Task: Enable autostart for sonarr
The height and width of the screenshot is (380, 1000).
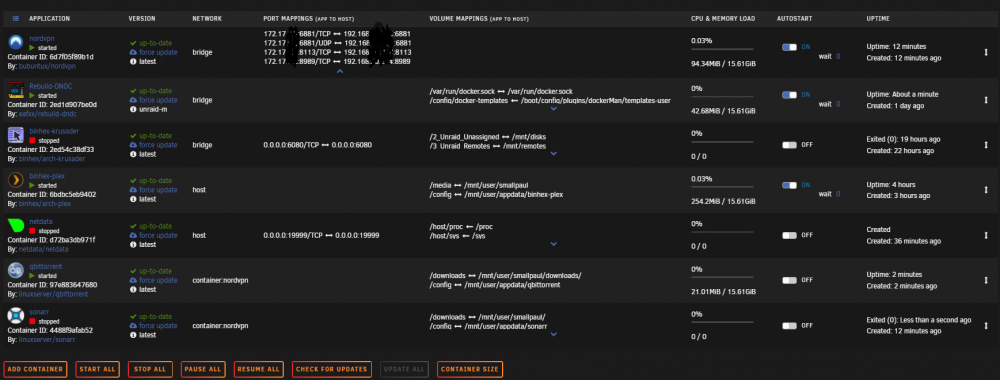Action: [789, 325]
